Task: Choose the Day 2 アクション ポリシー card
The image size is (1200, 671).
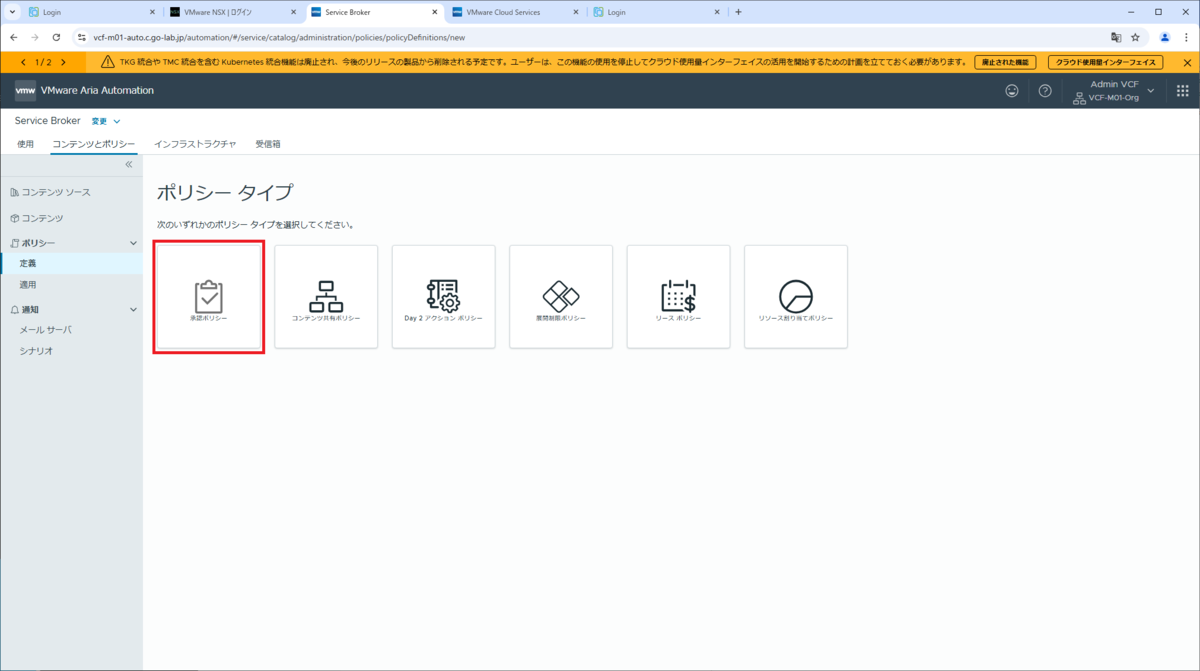Action: [443, 297]
